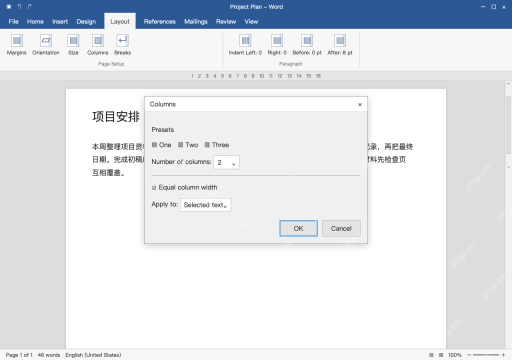Viewport: 512px width, 360px height.
Task: Click the vertical scrollbar thumb
Action: point(509,125)
